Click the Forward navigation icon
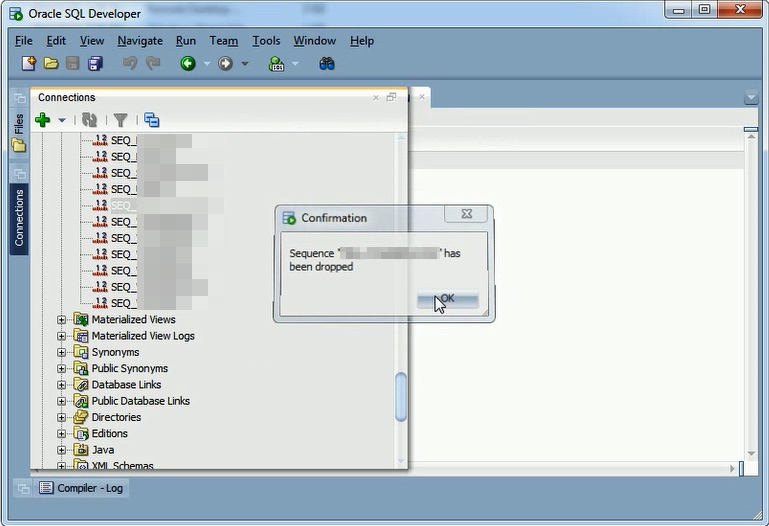 coord(225,63)
